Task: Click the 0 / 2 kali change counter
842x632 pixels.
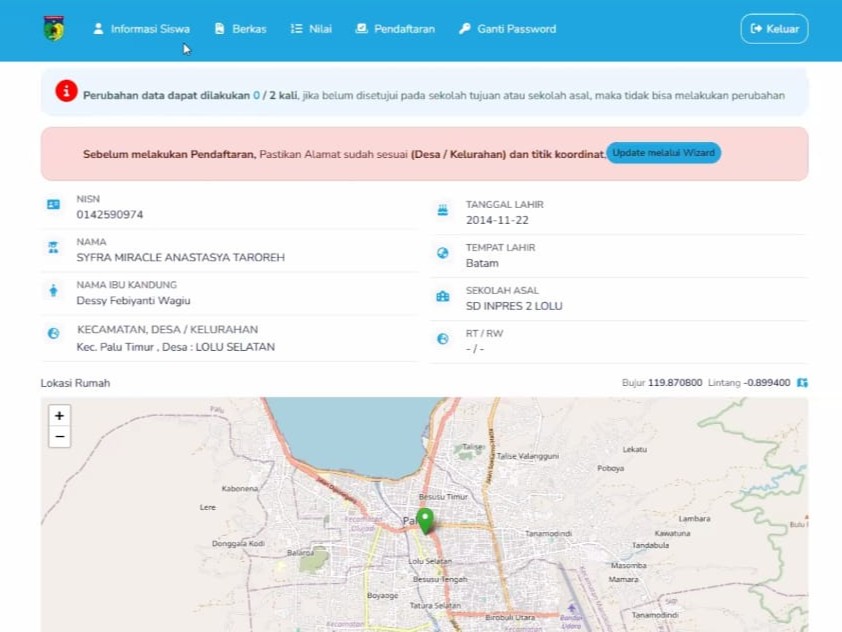Action: 275,96
